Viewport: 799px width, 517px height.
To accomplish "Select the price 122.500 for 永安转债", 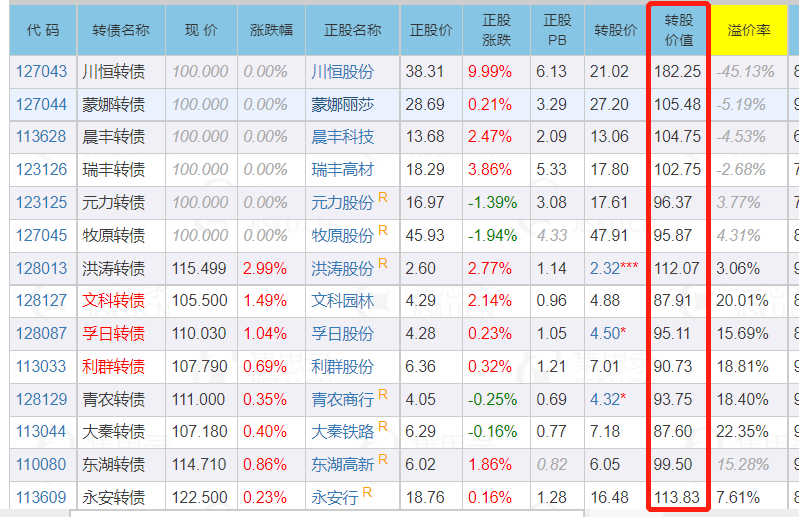I will [x=199, y=497].
